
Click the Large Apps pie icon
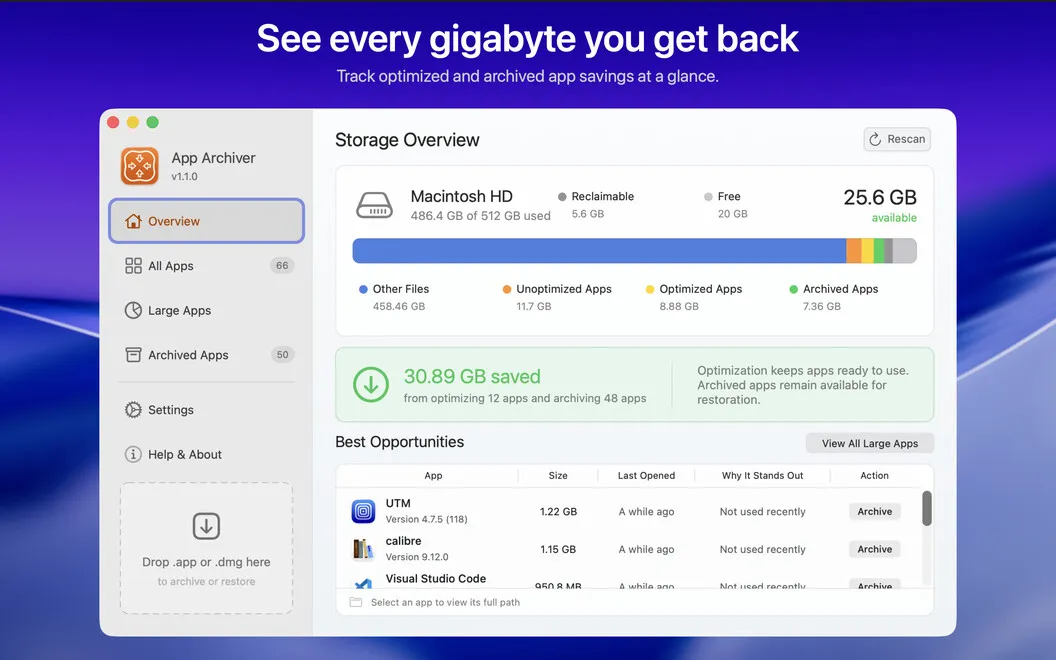pyautogui.click(x=133, y=310)
